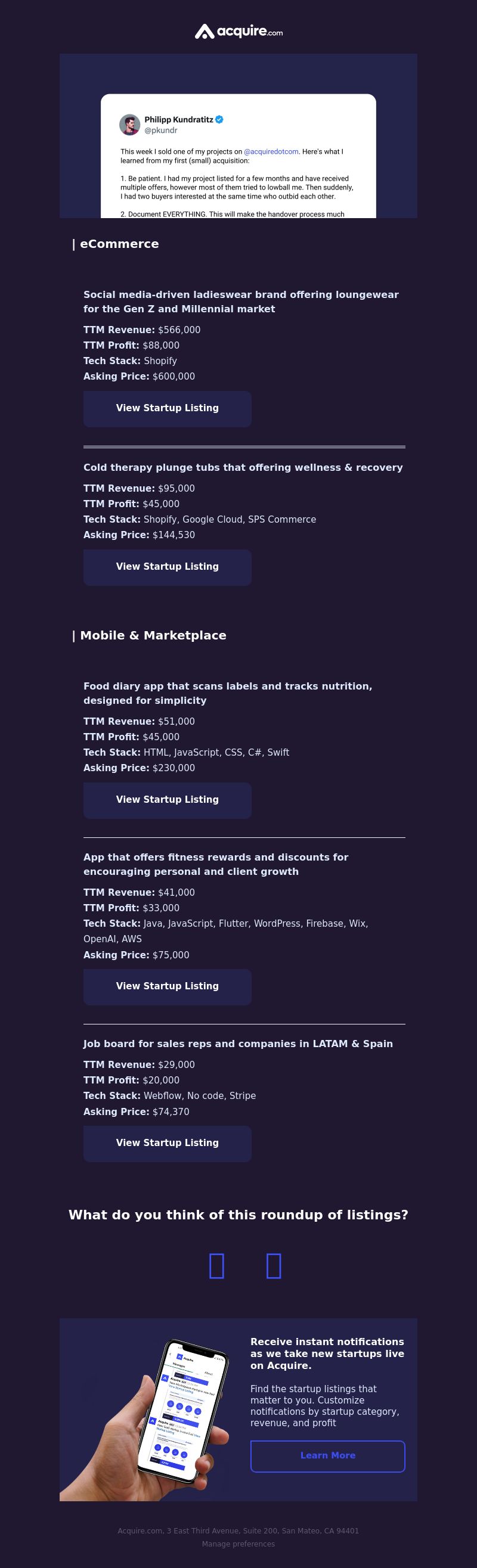477x1568 pixels.
Task: Click the blue verified badge by Philipp's name
Action: [x=219, y=119]
